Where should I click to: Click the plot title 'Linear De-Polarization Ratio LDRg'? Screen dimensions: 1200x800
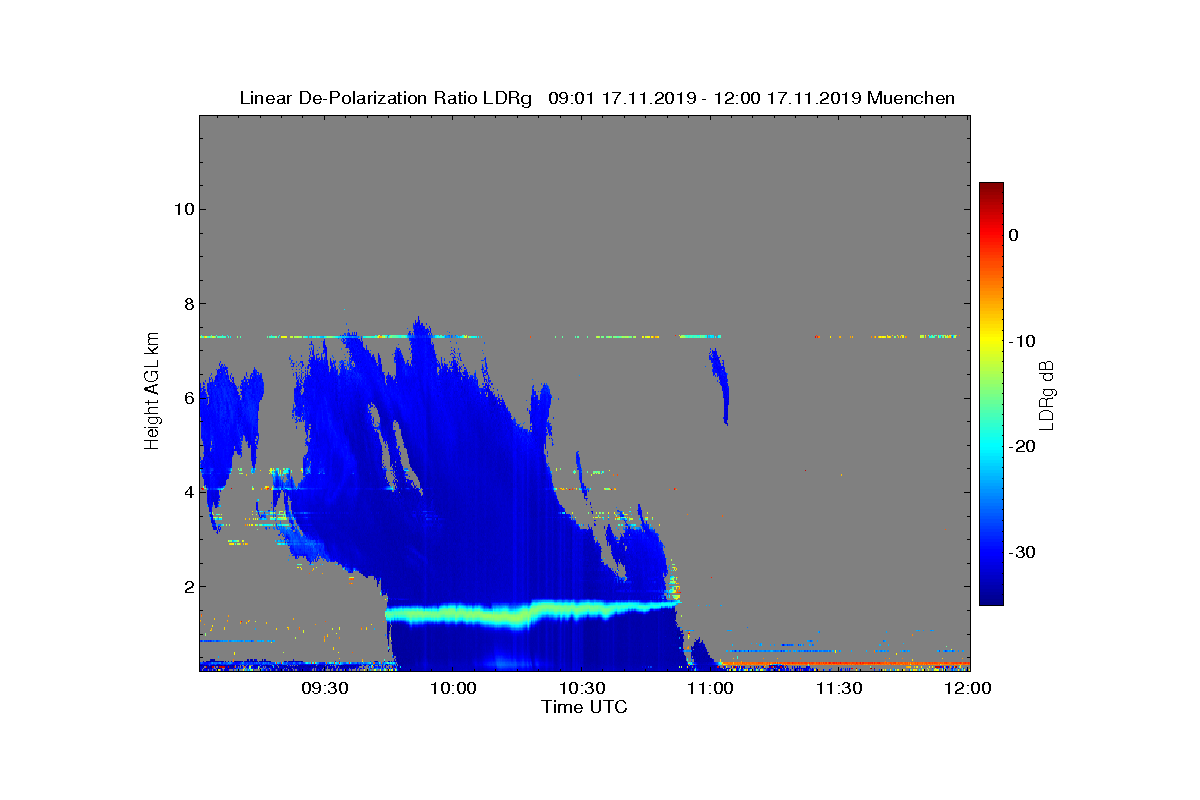point(385,98)
